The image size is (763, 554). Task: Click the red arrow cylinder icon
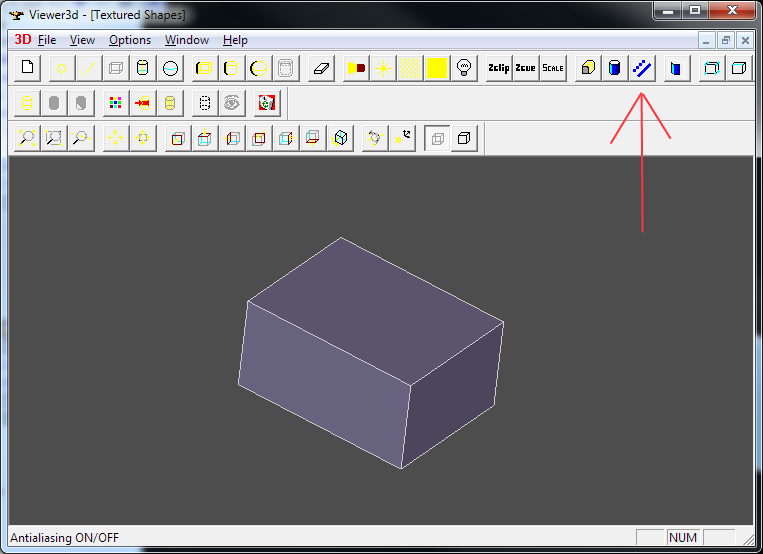(x=143, y=102)
